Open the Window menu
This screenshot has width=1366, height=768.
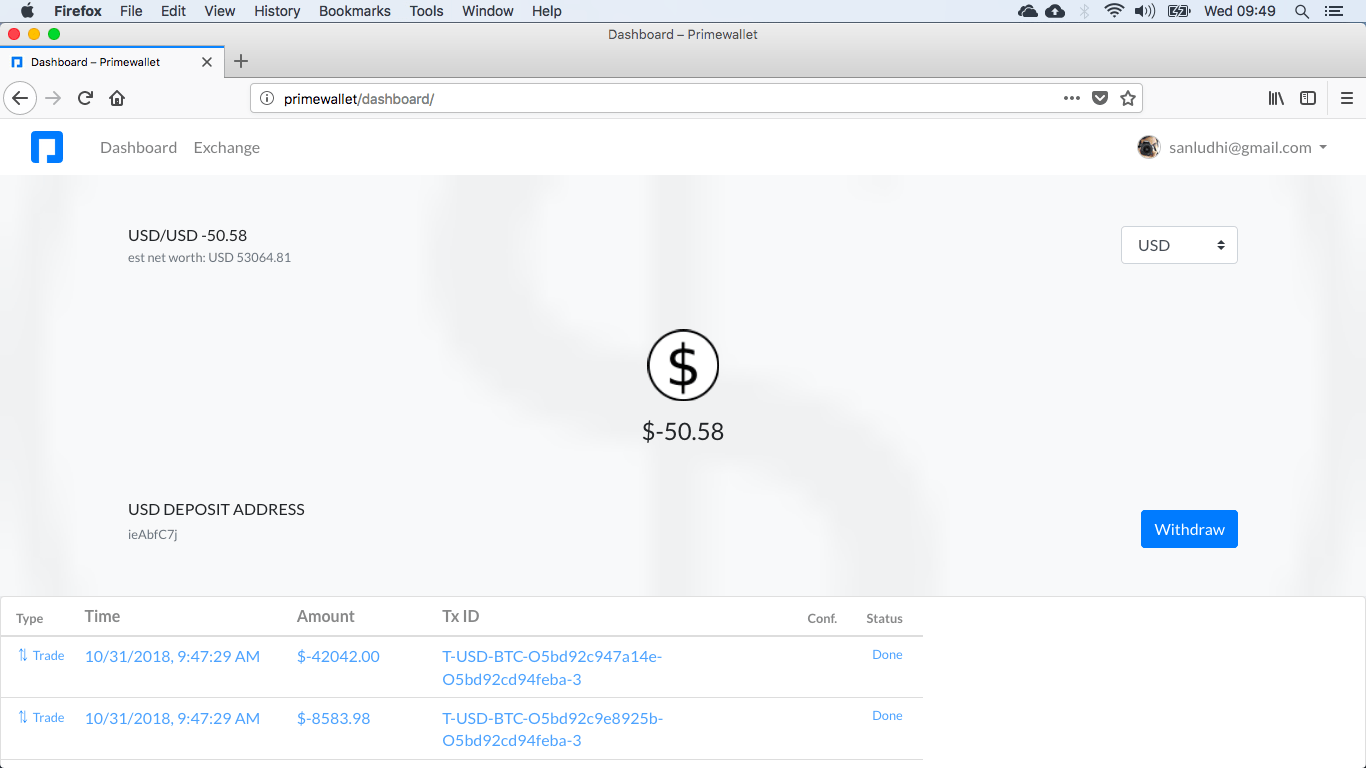click(x=488, y=11)
